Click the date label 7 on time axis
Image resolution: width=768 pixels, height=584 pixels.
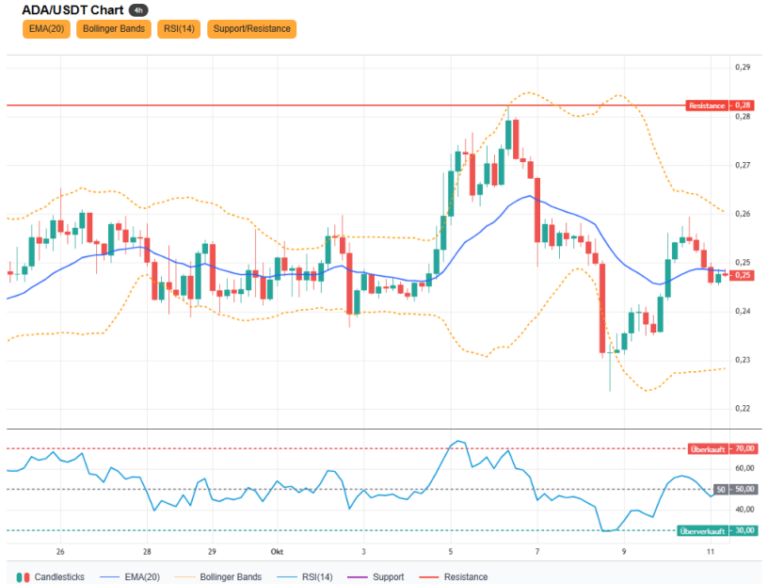click(537, 552)
